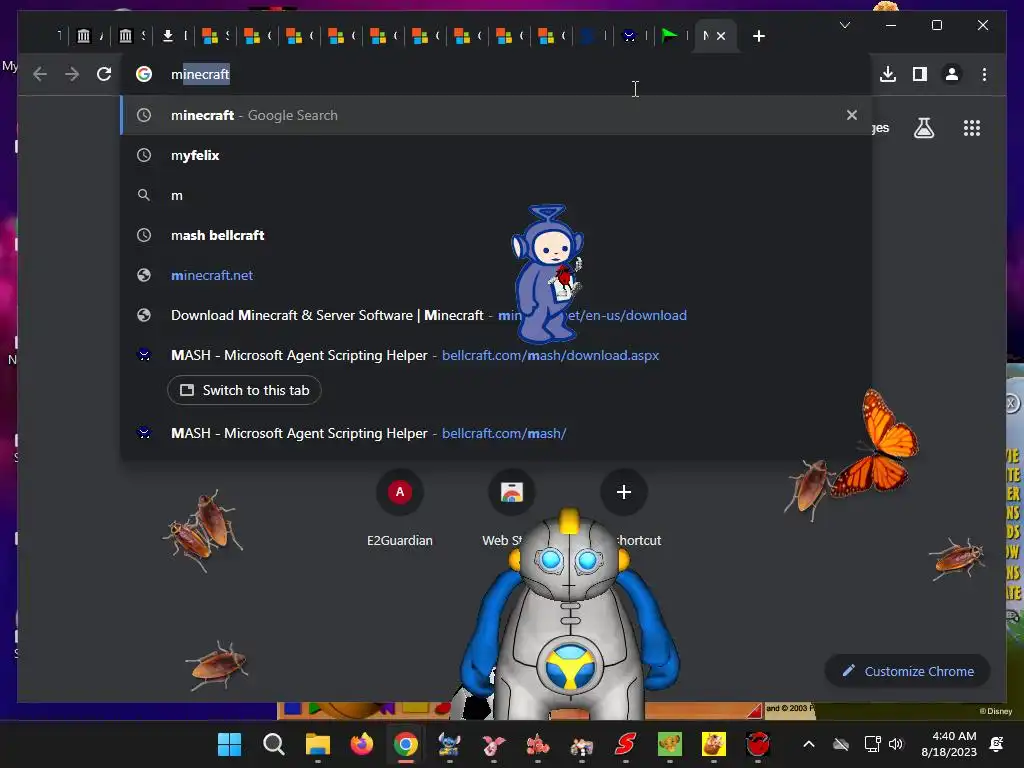Click Customize Chrome button
This screenshot has height=768, width=1024.
tap(908, 671)
